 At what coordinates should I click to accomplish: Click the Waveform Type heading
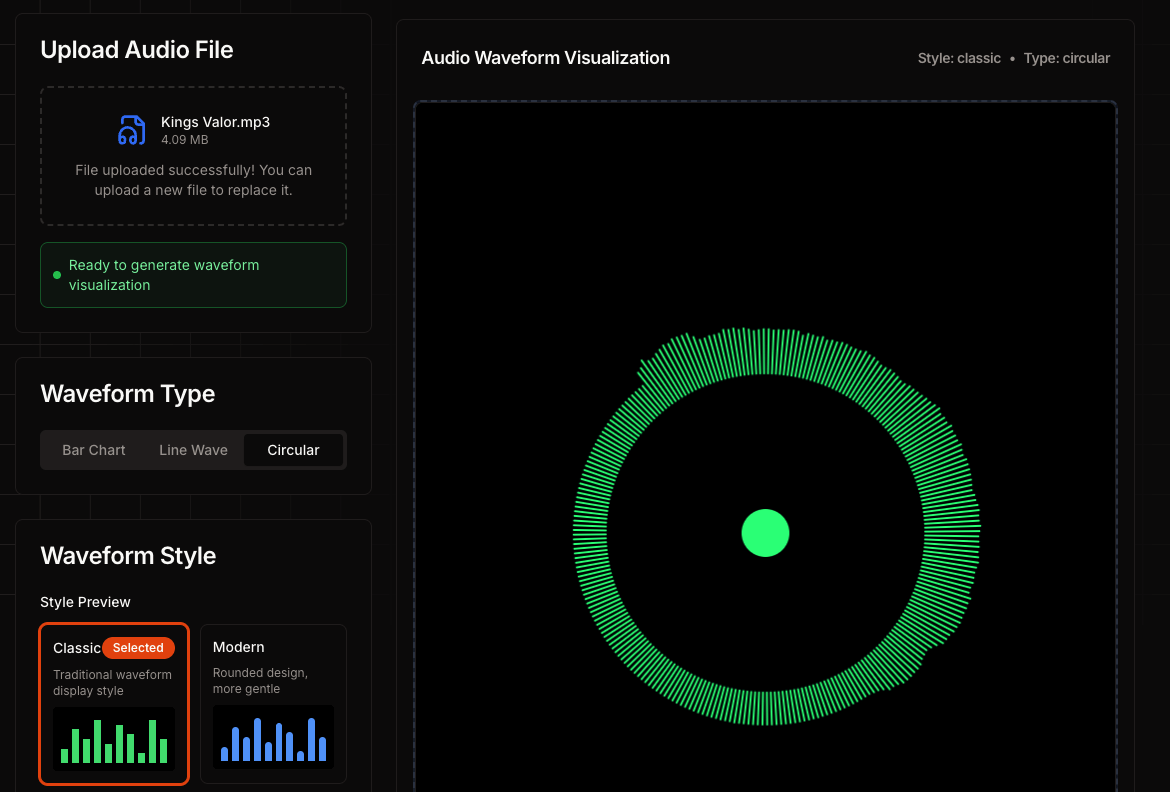128,393
